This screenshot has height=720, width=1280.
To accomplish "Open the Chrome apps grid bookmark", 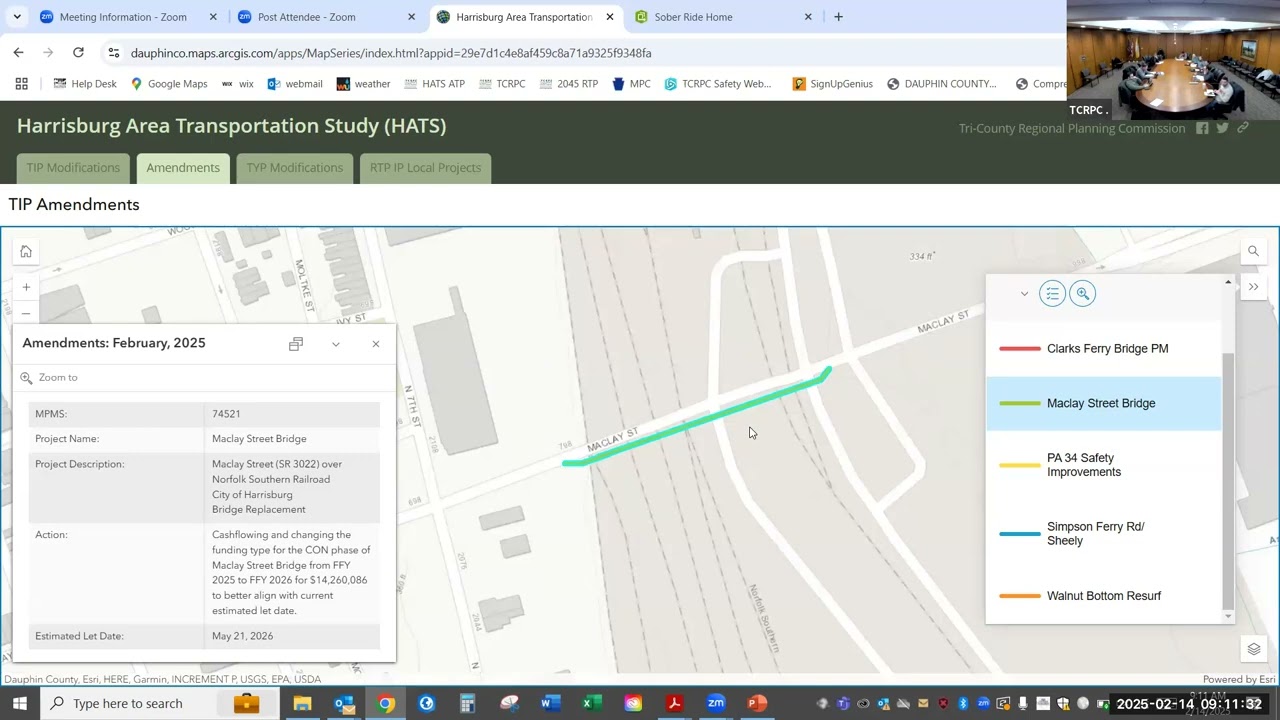I will (x=21, y=84).
